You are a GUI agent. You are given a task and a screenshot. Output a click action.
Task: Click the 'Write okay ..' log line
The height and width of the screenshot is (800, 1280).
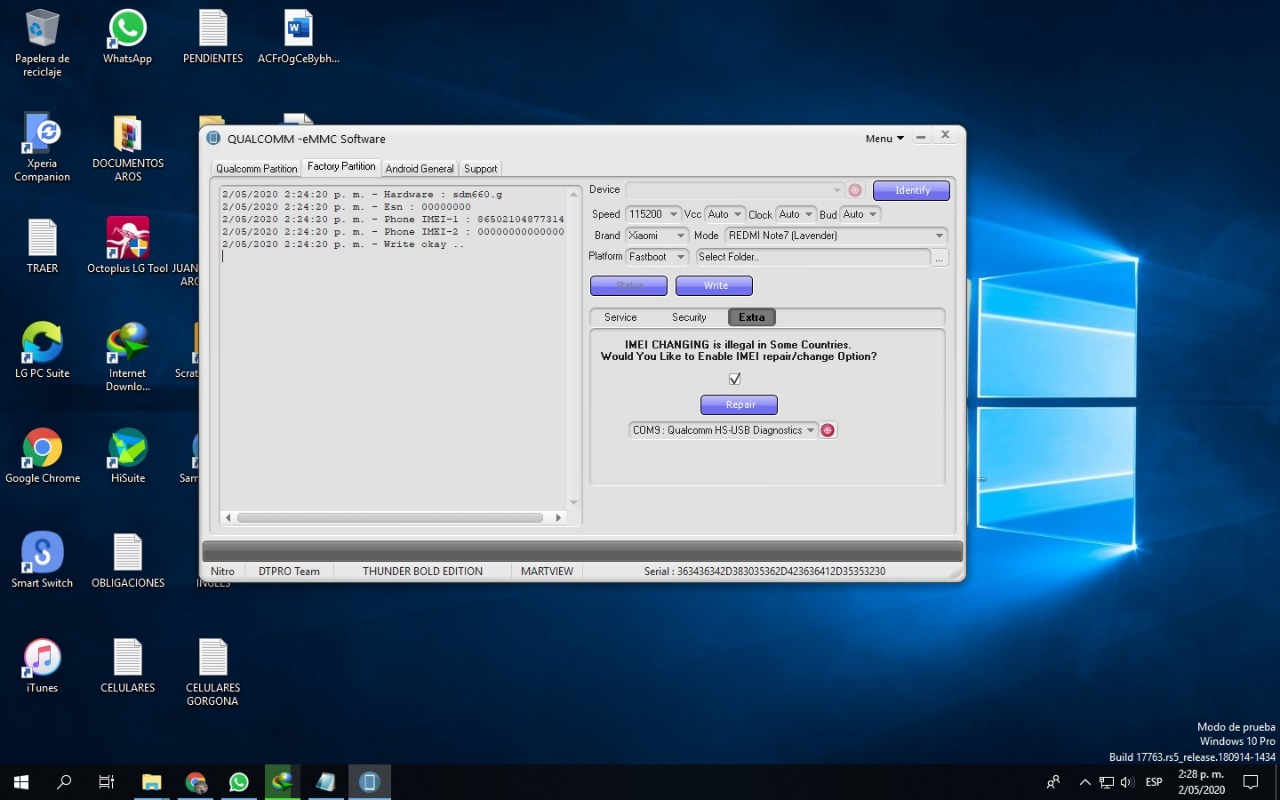click(x=343, y=244)
